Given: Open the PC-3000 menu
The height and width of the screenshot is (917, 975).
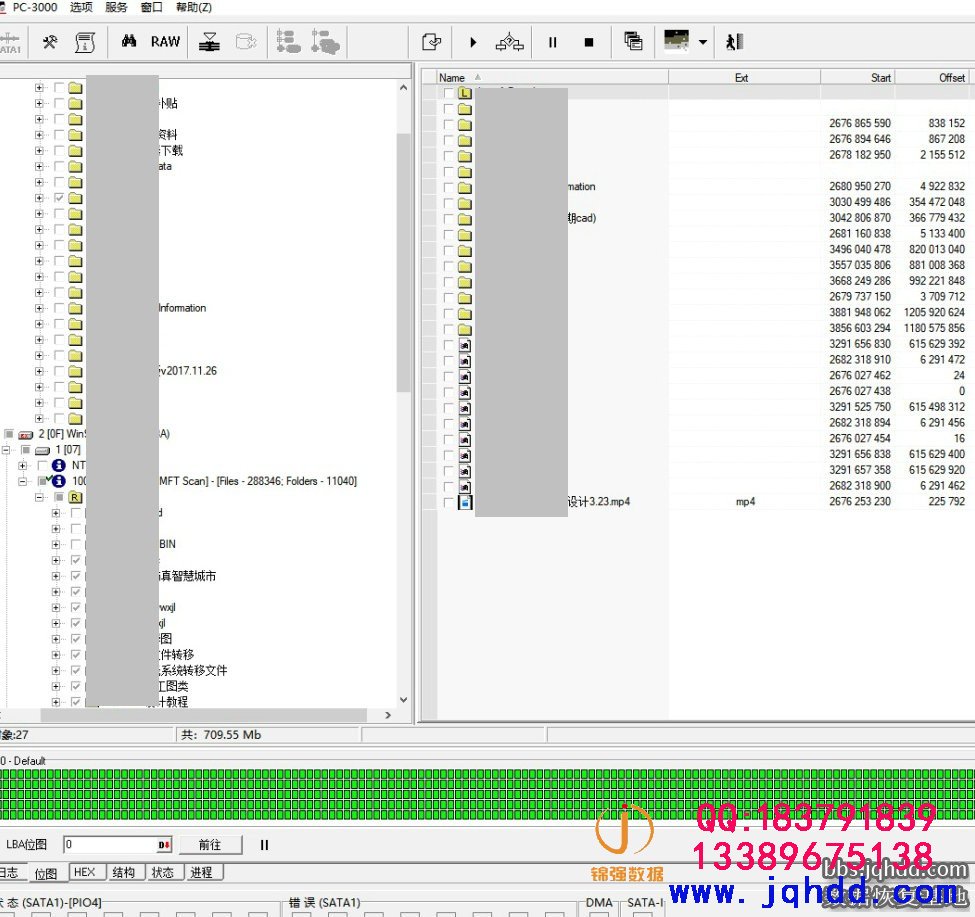Looking at the screenshot, I should [x=35, y=7].
